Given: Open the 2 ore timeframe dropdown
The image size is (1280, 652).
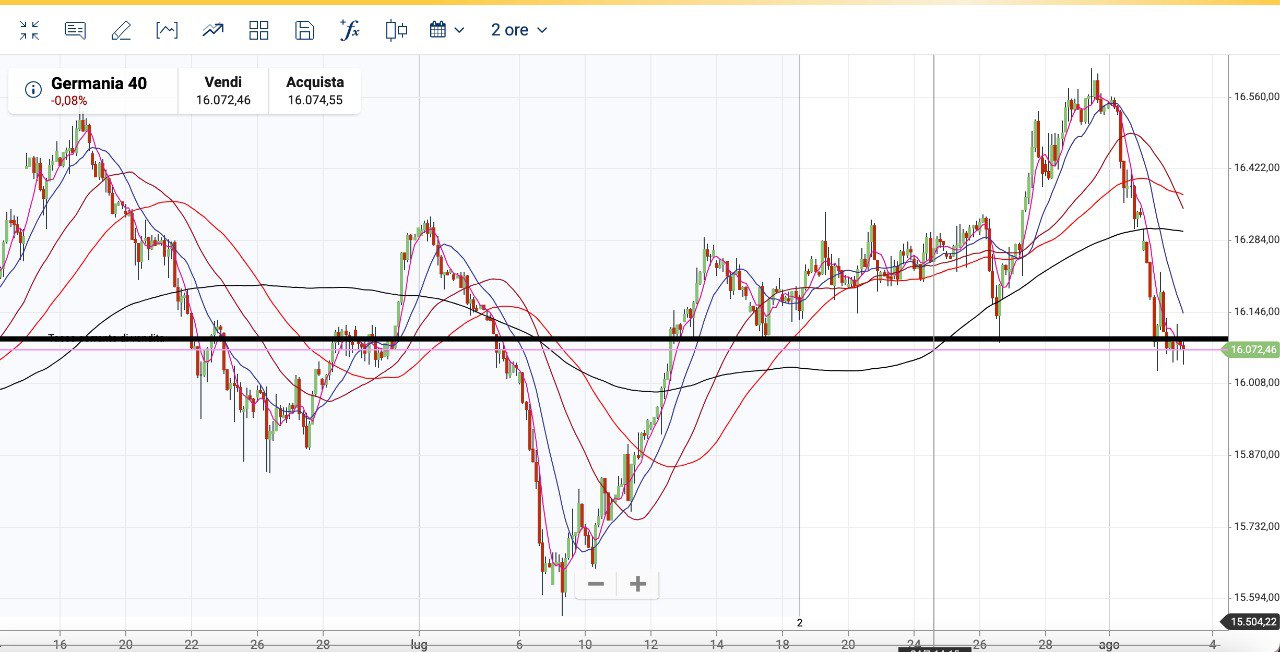Looking at the screenshot, I should pyautogui.click(x=519, y=30).
